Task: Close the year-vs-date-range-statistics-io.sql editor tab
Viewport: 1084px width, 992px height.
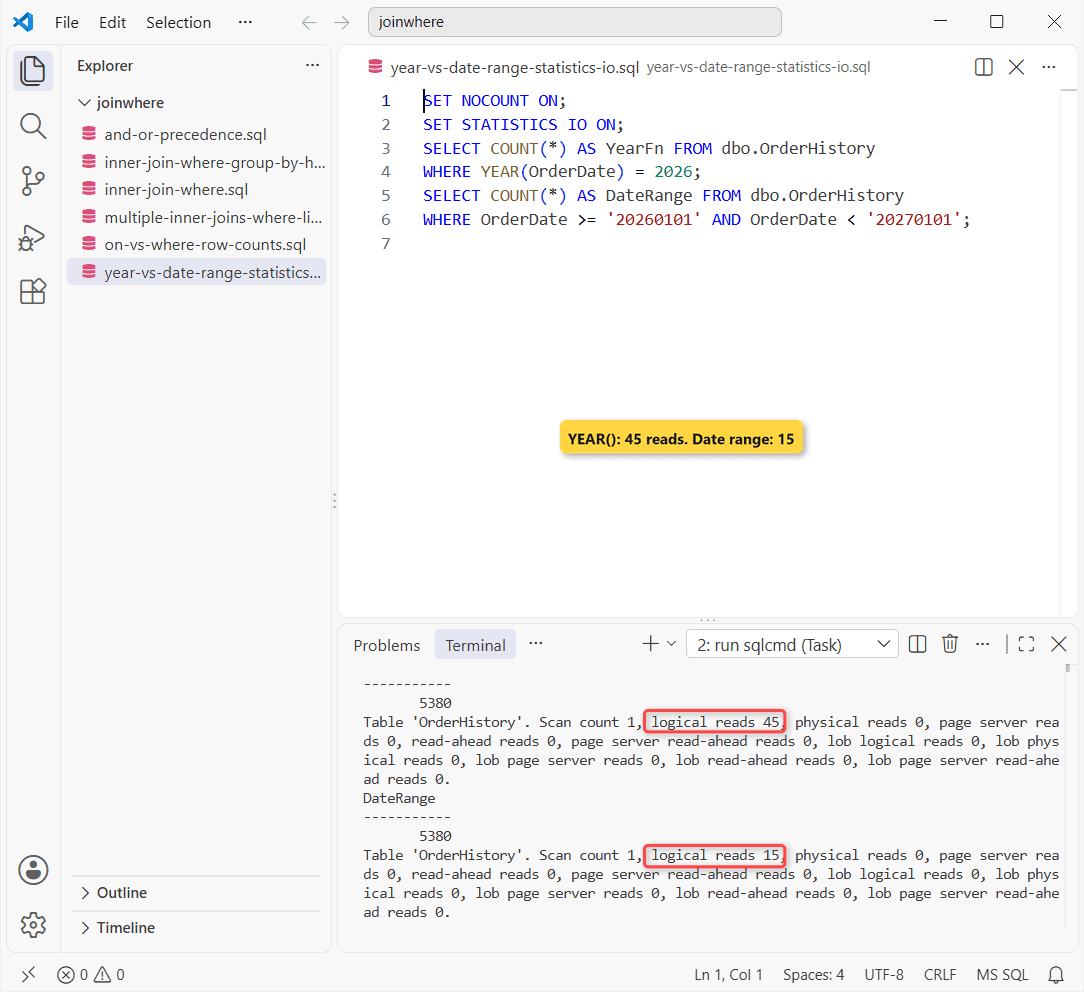Action: [x=1016, y=67]
